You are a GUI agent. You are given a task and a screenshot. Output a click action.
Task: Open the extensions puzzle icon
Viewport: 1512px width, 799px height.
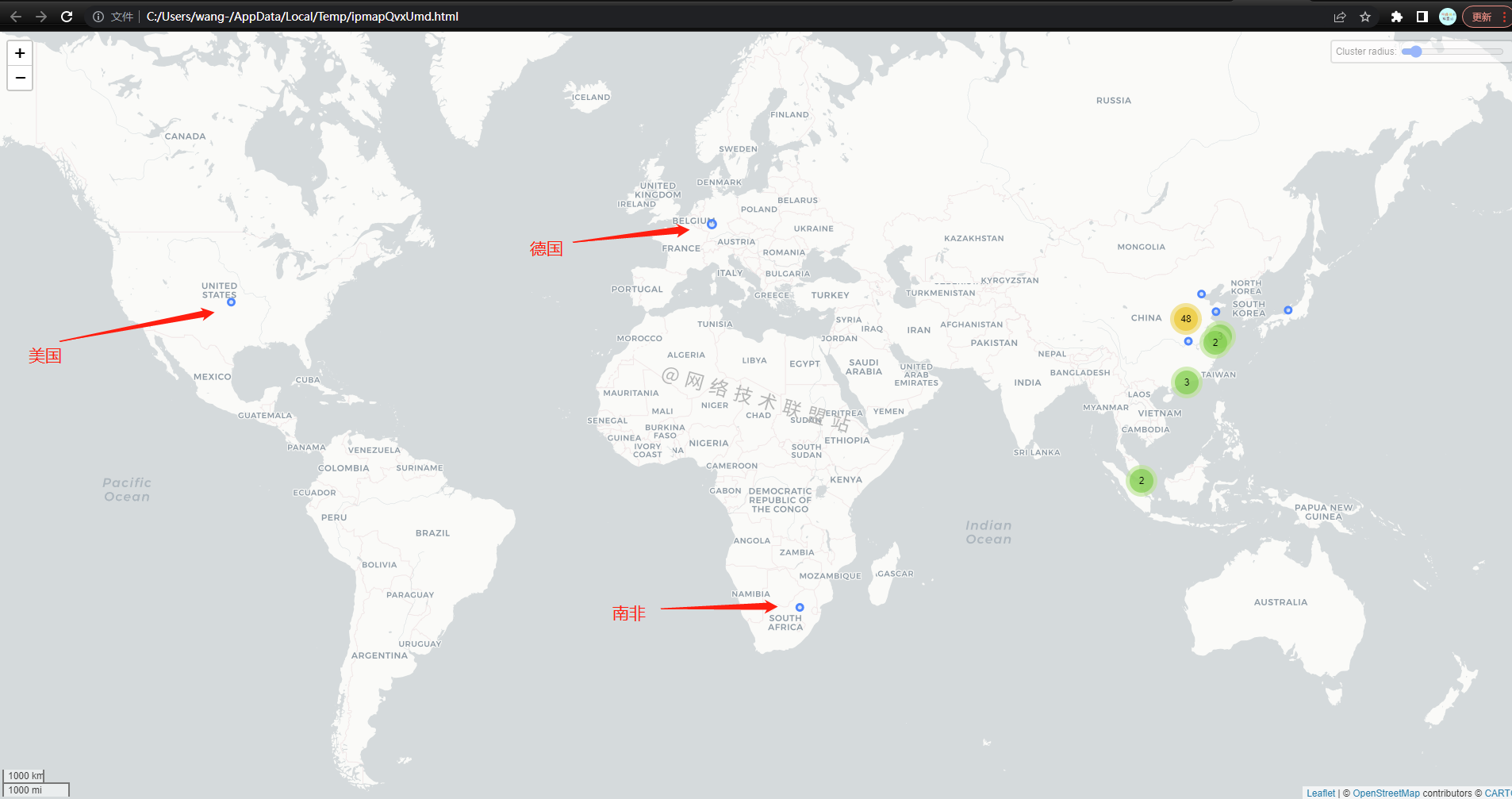[x=1397, y=17]
